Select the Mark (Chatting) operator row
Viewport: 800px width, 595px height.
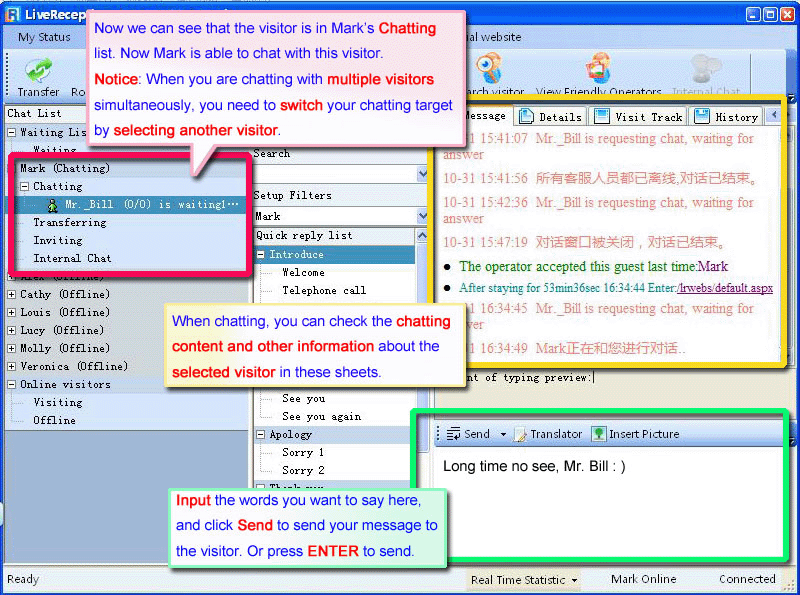coord(64,168)
